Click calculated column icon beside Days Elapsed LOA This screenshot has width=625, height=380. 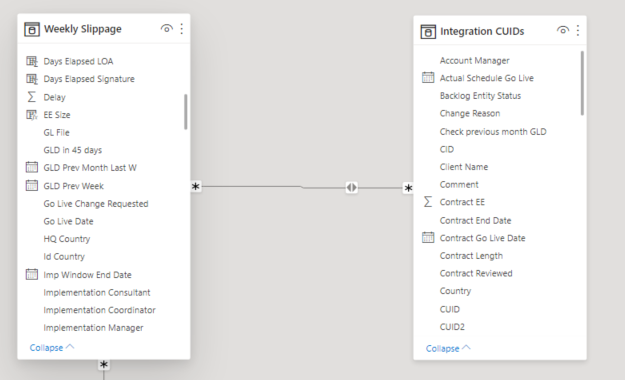point(32,61)
